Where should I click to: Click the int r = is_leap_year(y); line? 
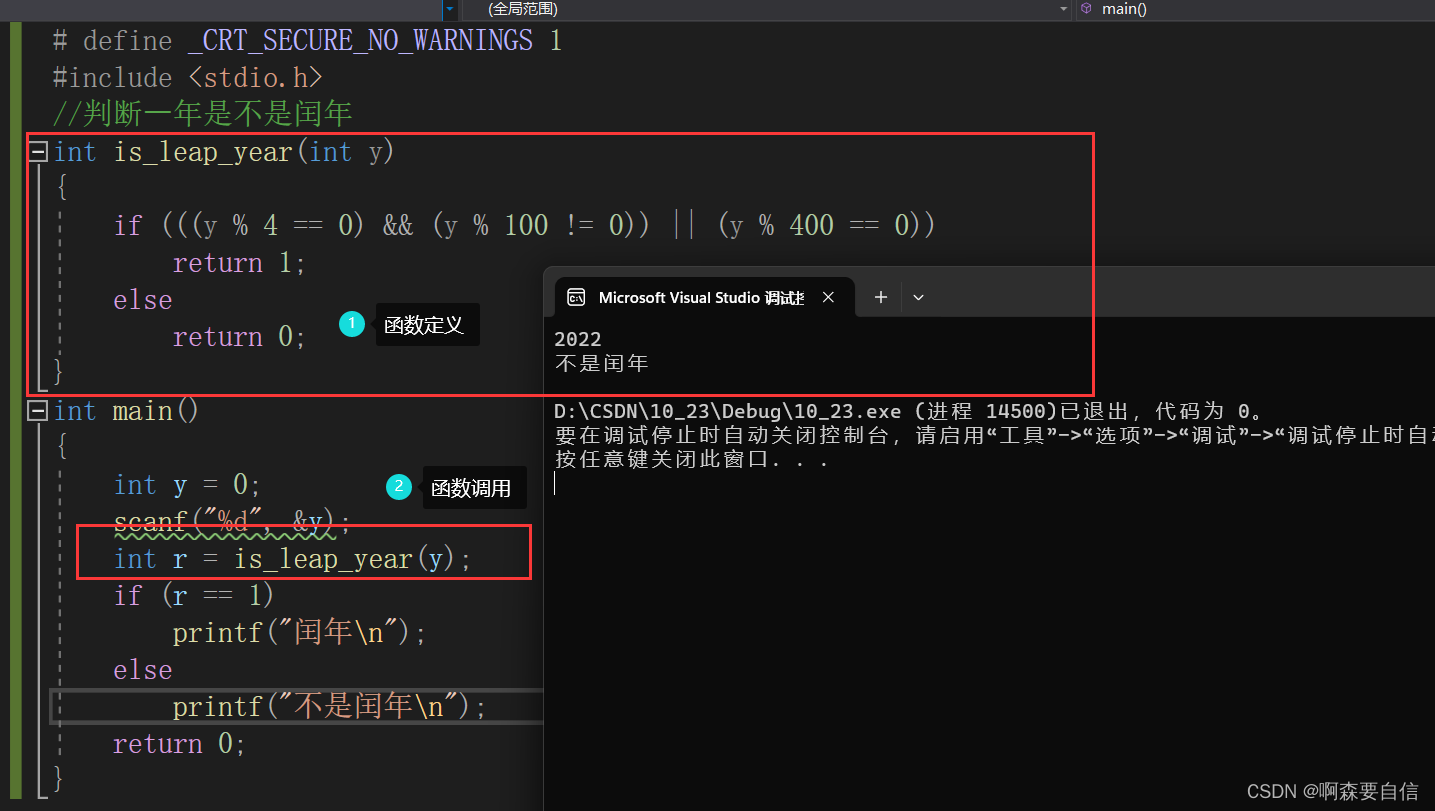(x=292, y=559)
